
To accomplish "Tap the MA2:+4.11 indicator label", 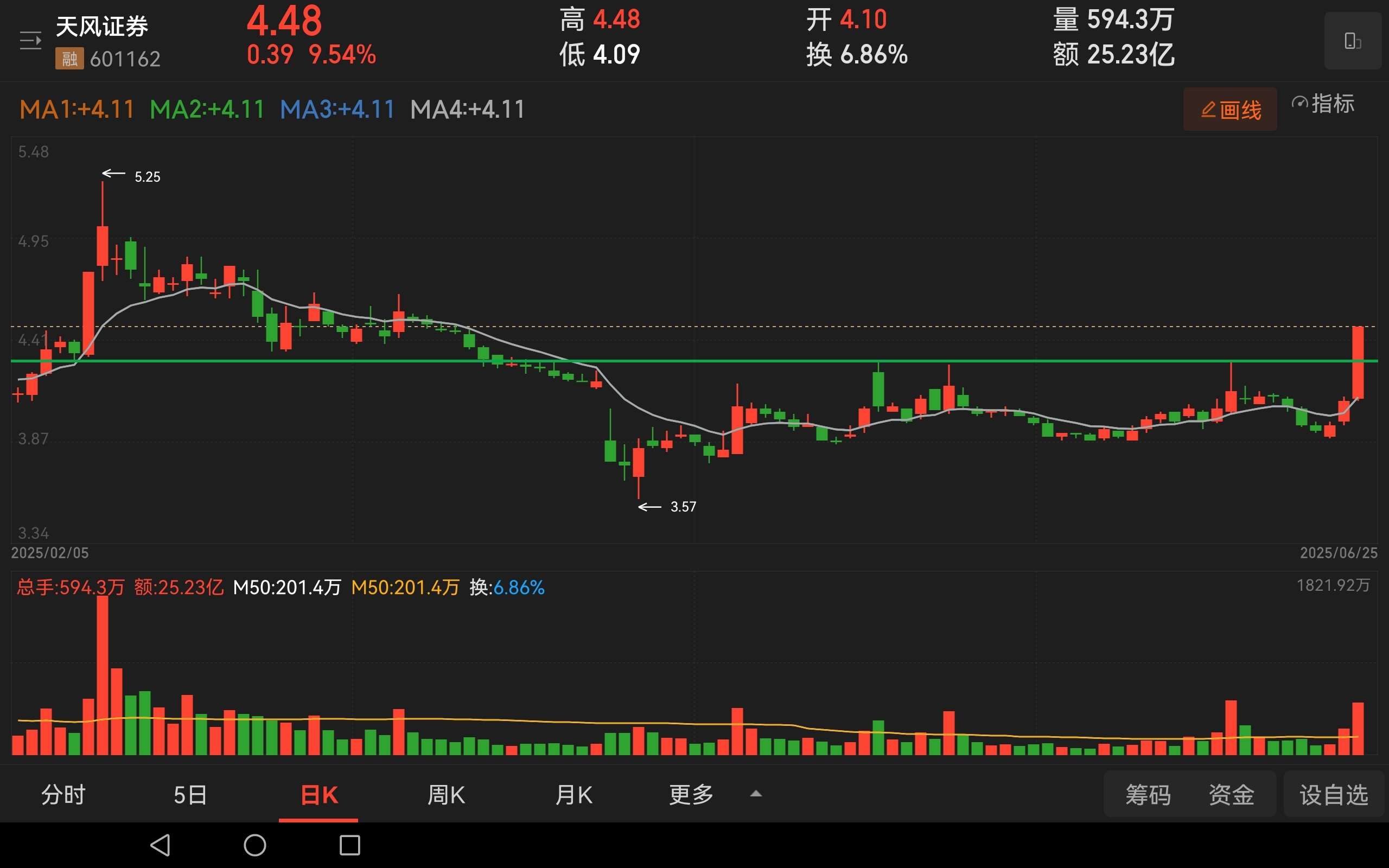I will 207,109.
